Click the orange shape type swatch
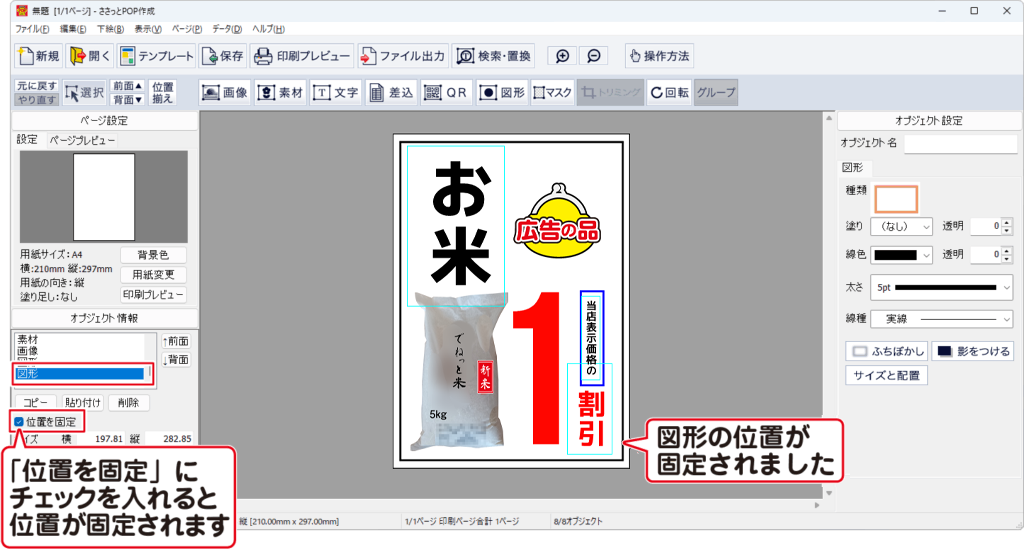Screen dimensions: 1024x550 tap(896, 198)
